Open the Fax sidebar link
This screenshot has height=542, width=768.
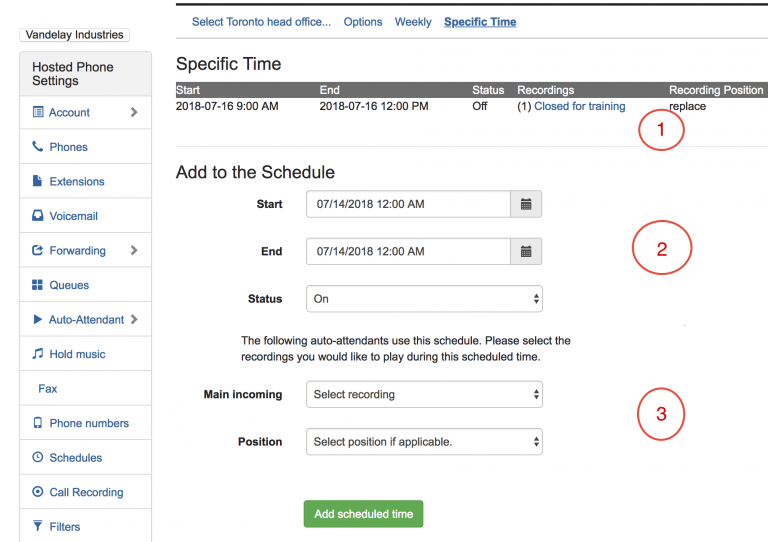(48, 389)
